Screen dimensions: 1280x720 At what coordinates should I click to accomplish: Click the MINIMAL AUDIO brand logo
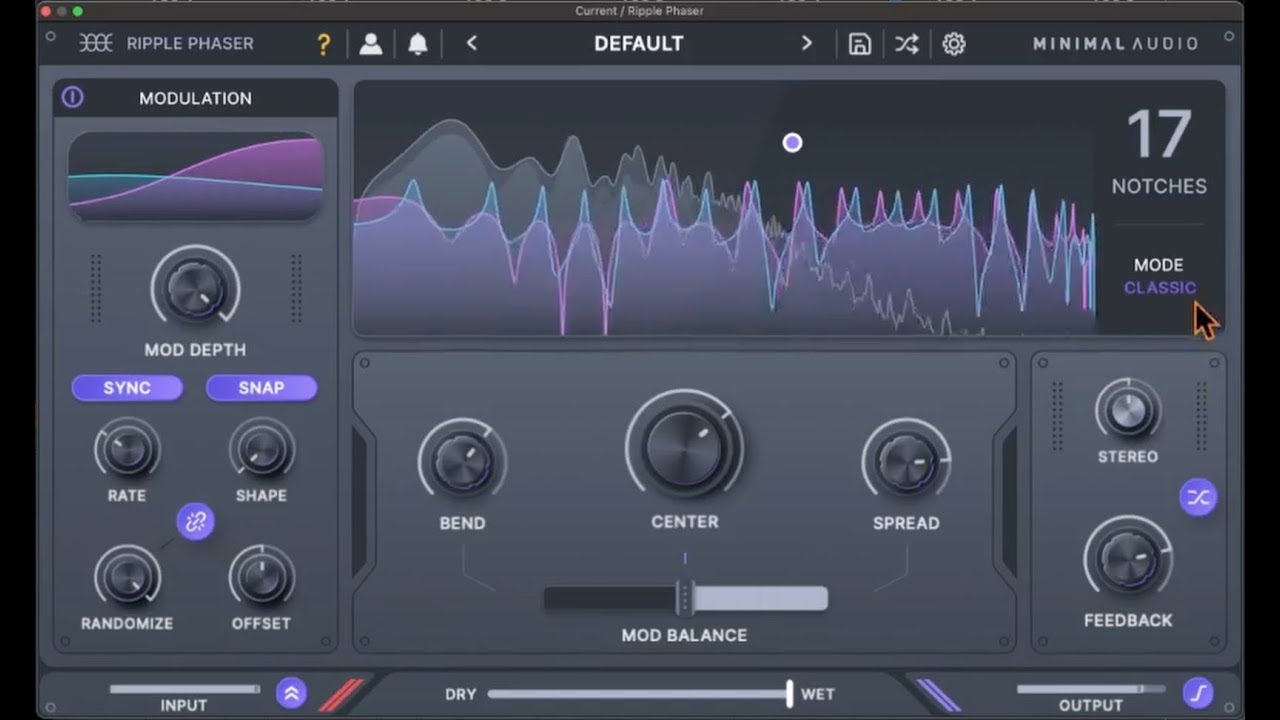pyautogui.click(x=1115, y=44)
